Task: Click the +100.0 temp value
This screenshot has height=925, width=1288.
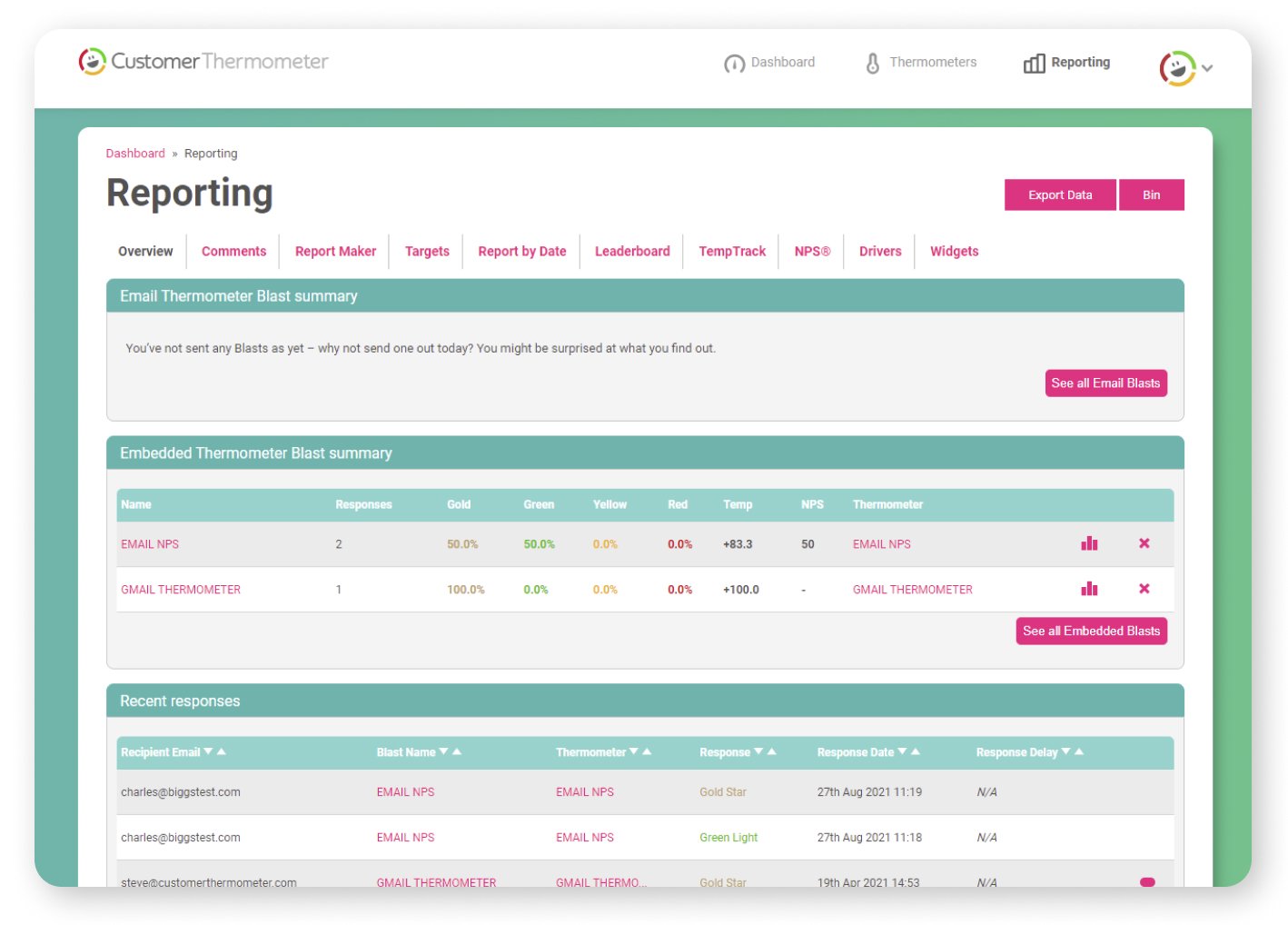Action: (741, 590)
